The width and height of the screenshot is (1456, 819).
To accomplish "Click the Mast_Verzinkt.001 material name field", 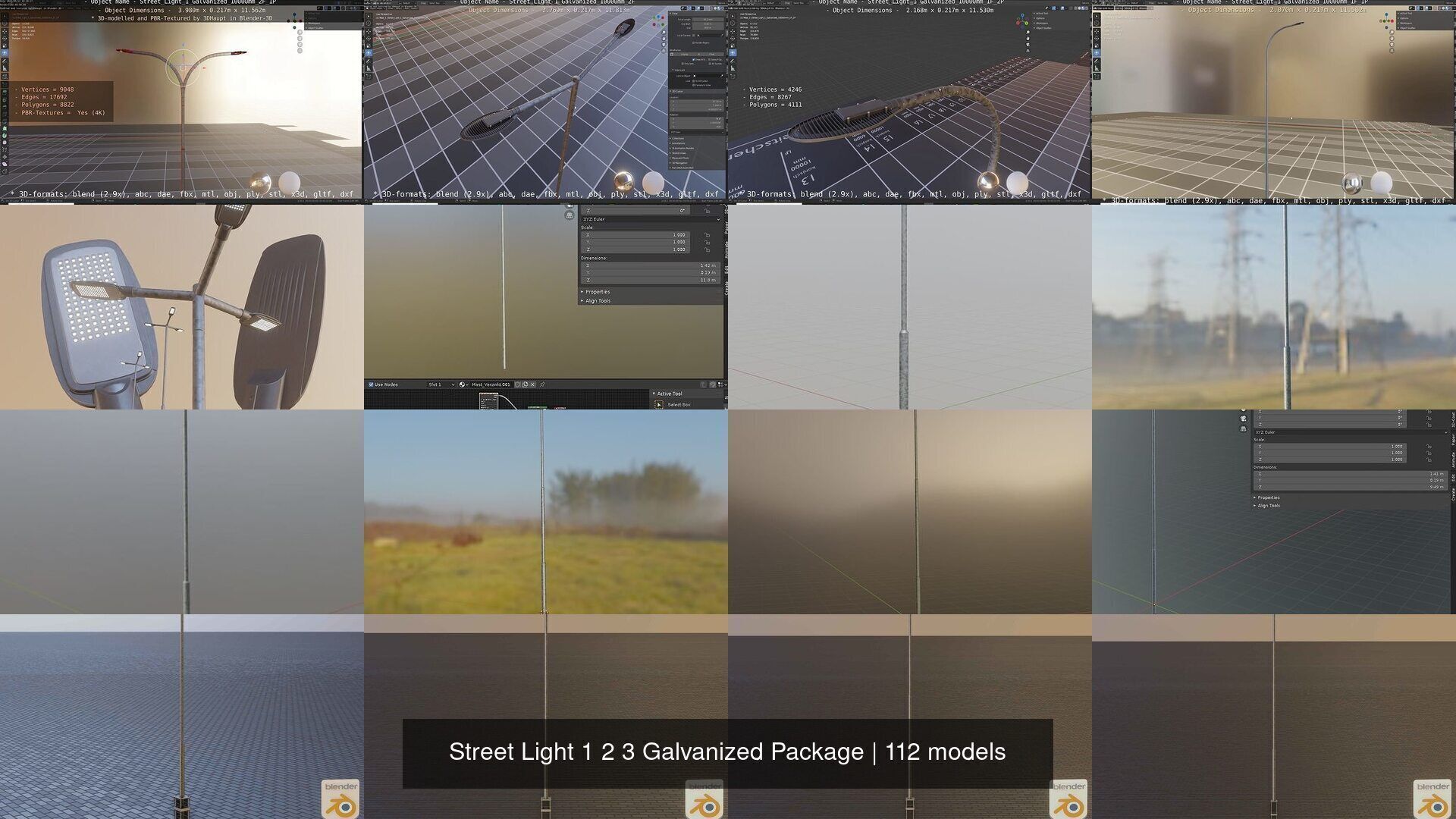I will coord(491,384).
